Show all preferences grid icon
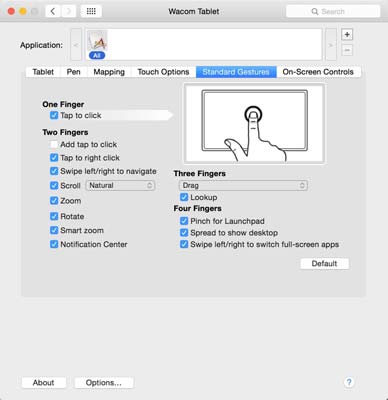This screenshot has height=400, width=388. (91, 11)
